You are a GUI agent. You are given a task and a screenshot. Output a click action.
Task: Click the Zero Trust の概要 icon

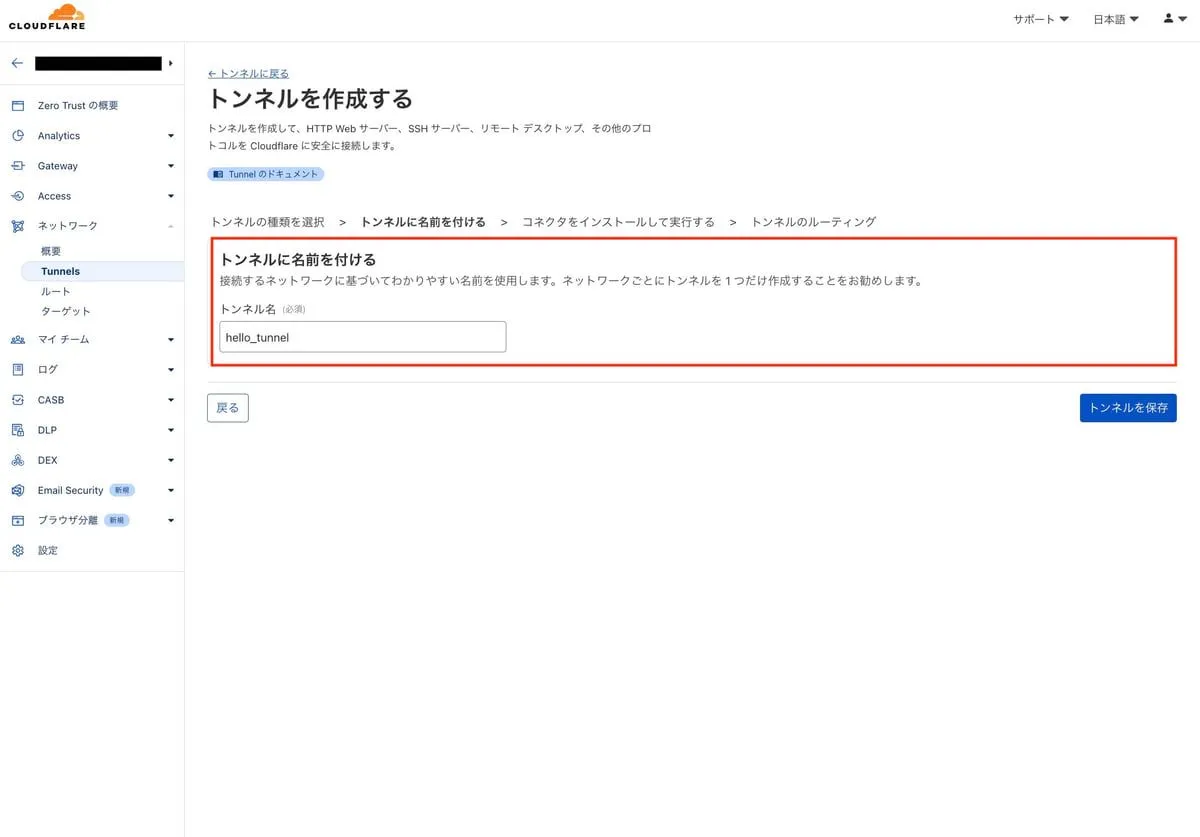click(17, 106)
